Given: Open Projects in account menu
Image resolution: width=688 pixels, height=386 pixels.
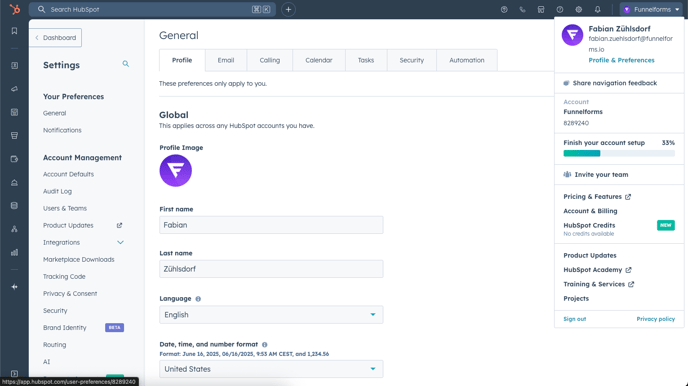Looking at the screenshot, I should click(x=576, y=299).
